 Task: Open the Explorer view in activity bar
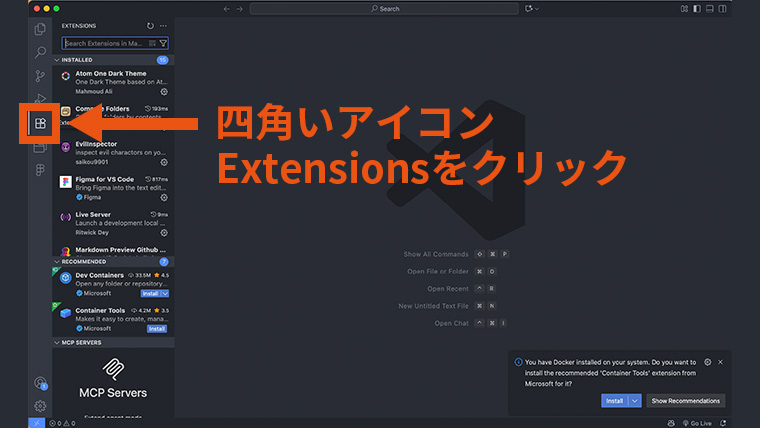click(40, 30)
